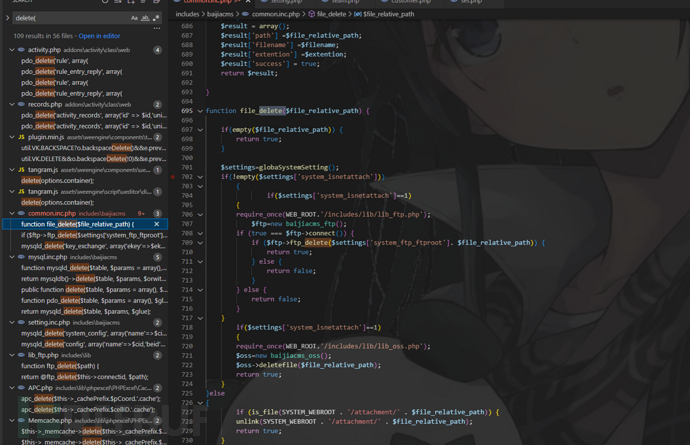690x445 pixels.
Task: Fold code block at line 706
Action: click(200, 215)
